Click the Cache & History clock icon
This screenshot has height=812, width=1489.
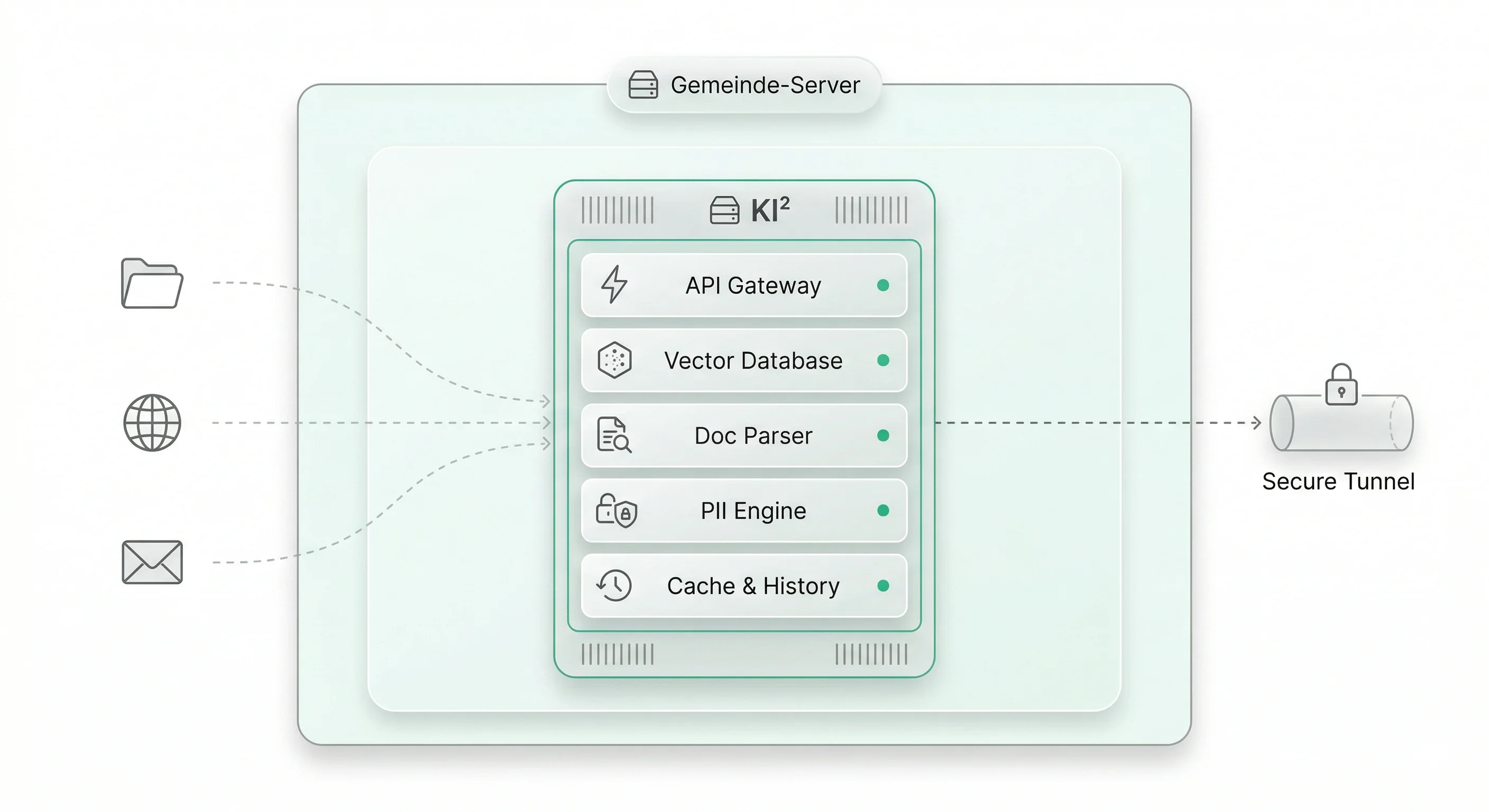614,585
